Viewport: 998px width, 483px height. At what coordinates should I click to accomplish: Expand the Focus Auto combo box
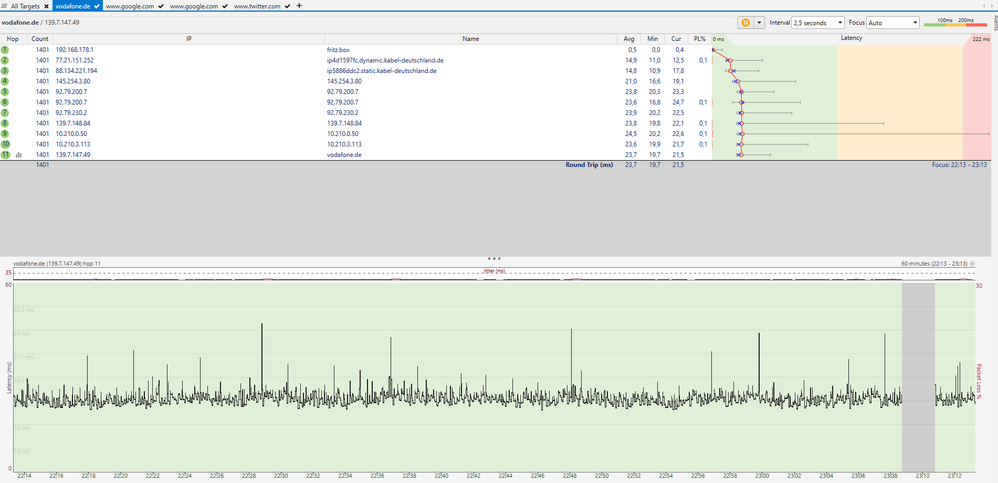tap(892, 22)
